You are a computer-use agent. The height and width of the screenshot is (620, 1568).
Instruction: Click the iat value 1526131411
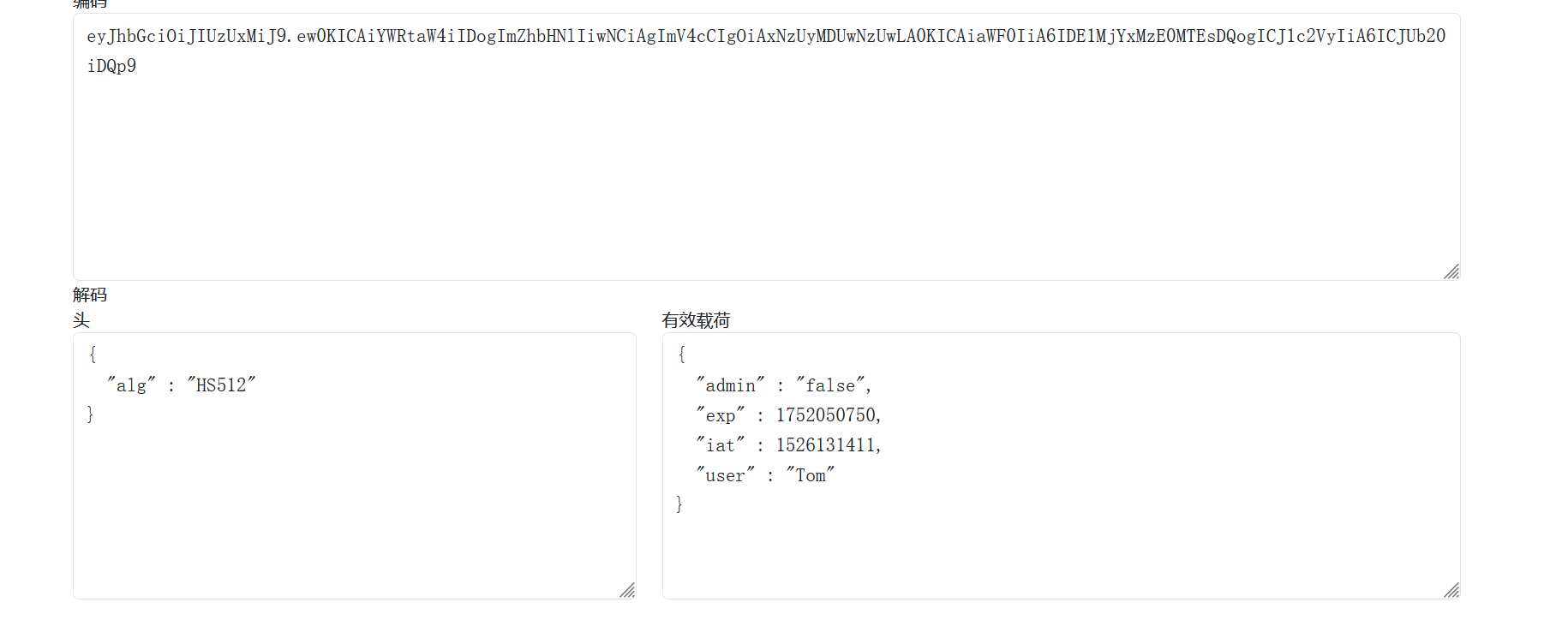[x=826, y=445]
